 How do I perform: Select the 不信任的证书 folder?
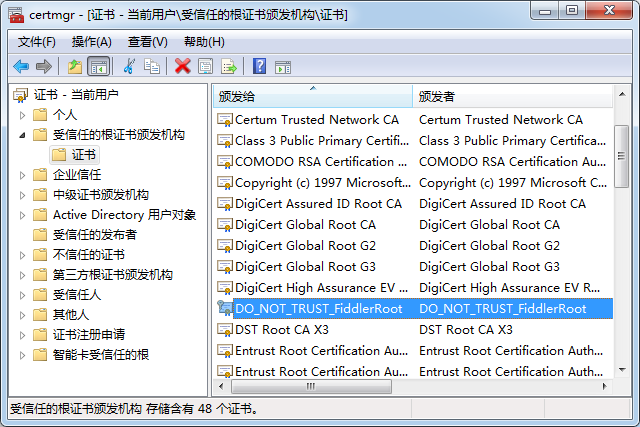88,255
